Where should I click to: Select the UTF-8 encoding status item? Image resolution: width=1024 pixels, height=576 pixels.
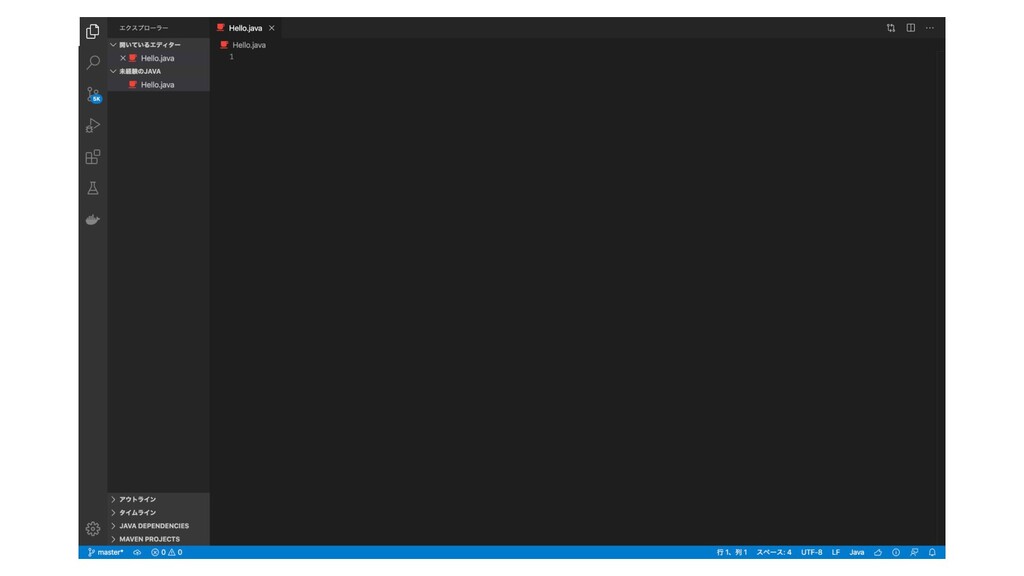point(812,552)
